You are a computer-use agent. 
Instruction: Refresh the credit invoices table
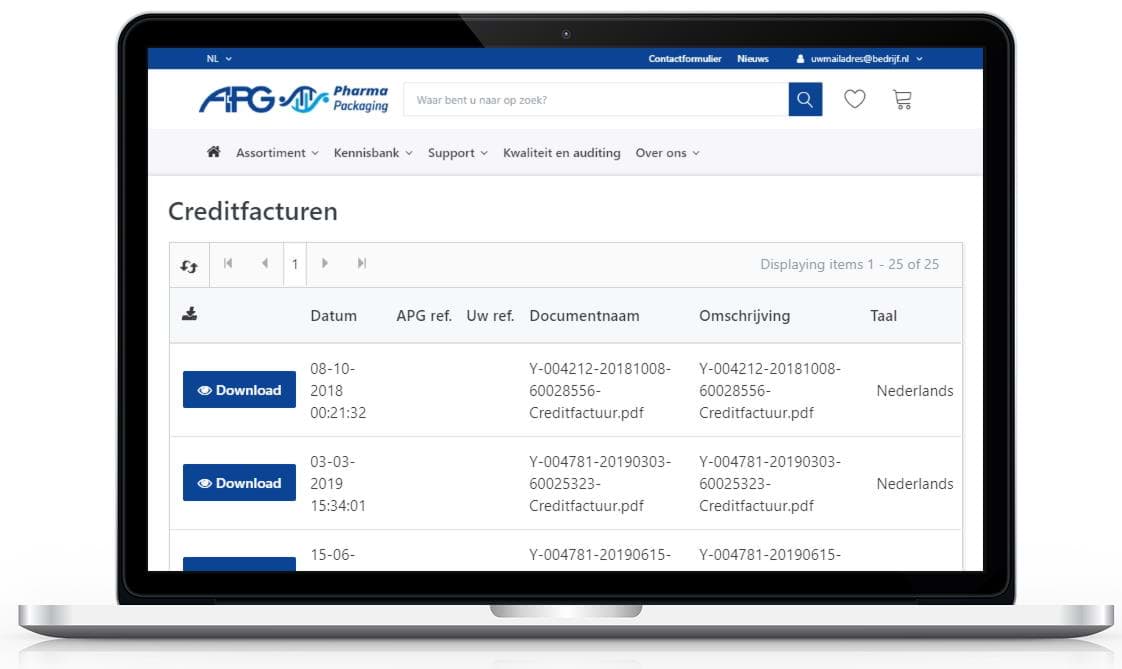click(189, 266)
